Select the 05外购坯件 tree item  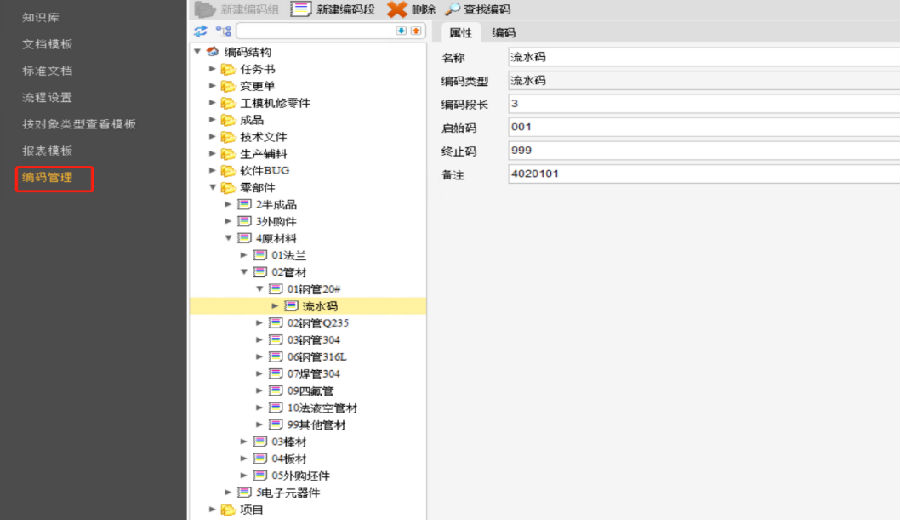[300, 475]
